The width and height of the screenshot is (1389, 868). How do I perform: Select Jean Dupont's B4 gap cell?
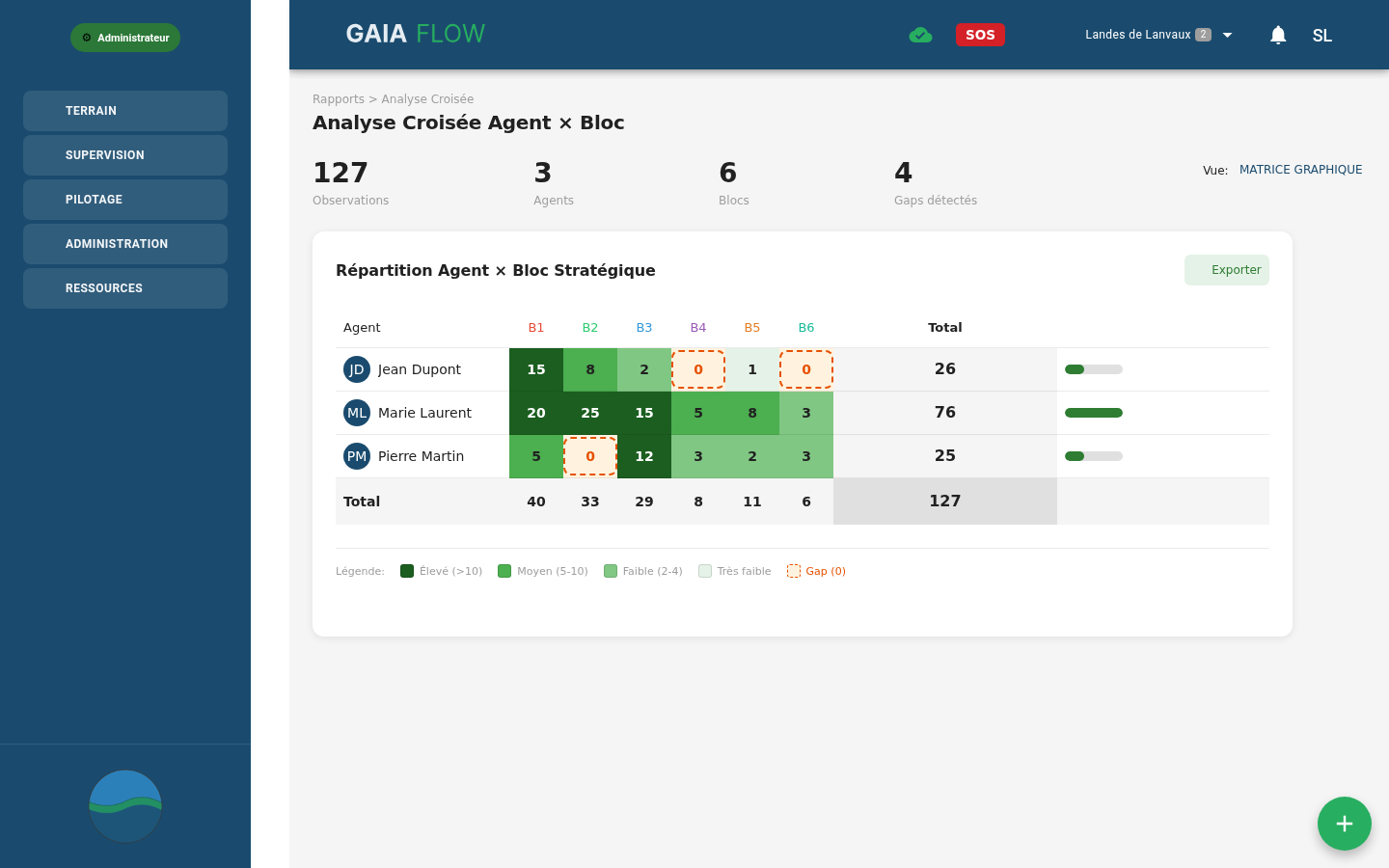point(698,369)
